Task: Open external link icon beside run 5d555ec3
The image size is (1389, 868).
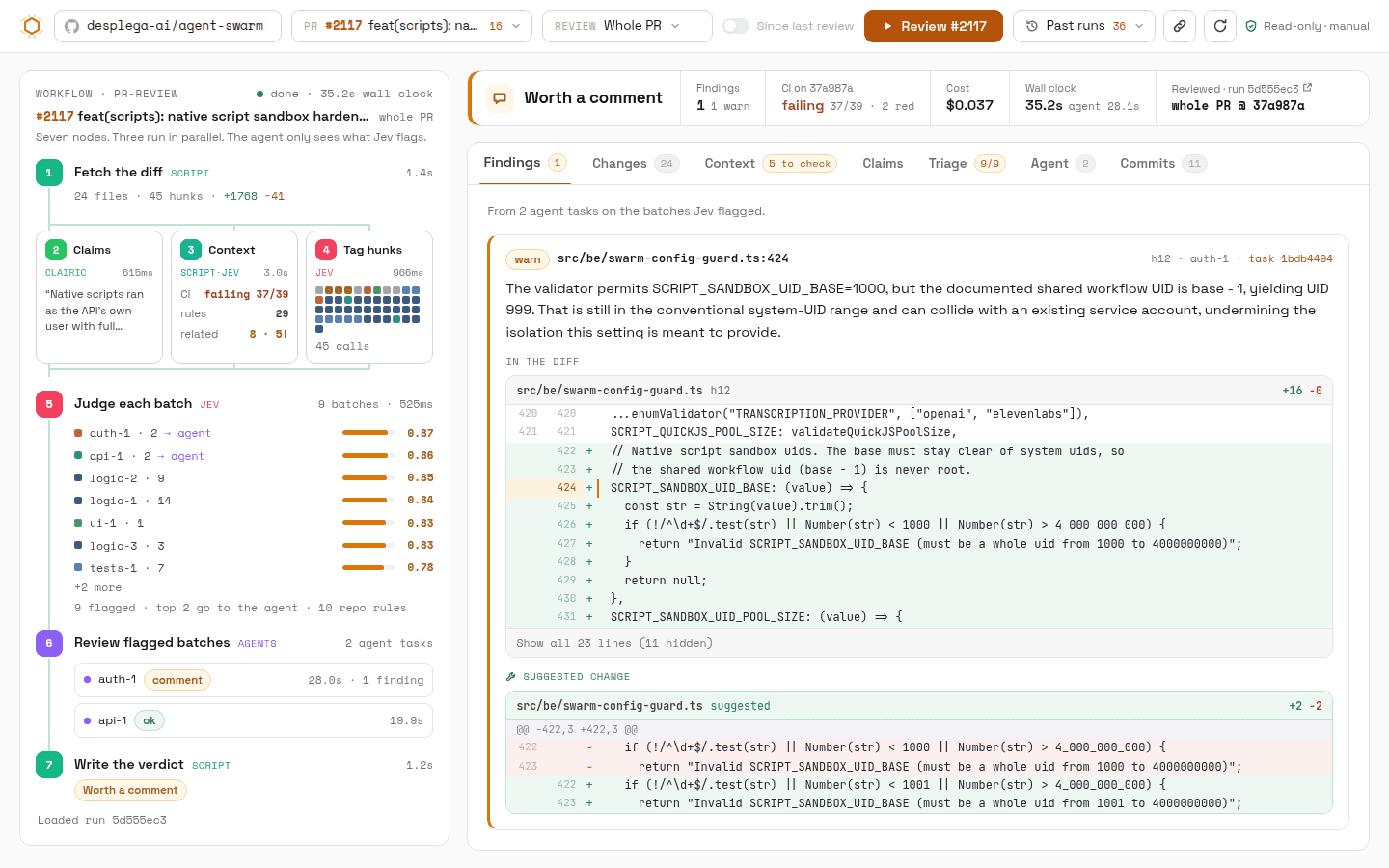Action: [x=1307, y=88]
